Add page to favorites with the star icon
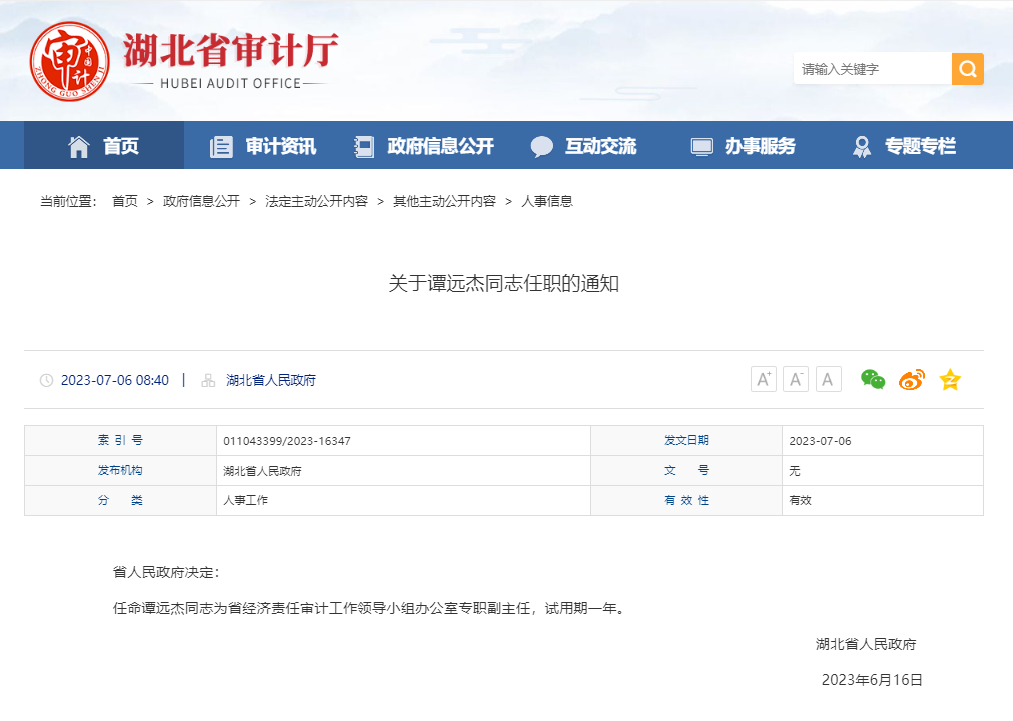The height and width of the screenshot is (721, 1013). (949, 380)
